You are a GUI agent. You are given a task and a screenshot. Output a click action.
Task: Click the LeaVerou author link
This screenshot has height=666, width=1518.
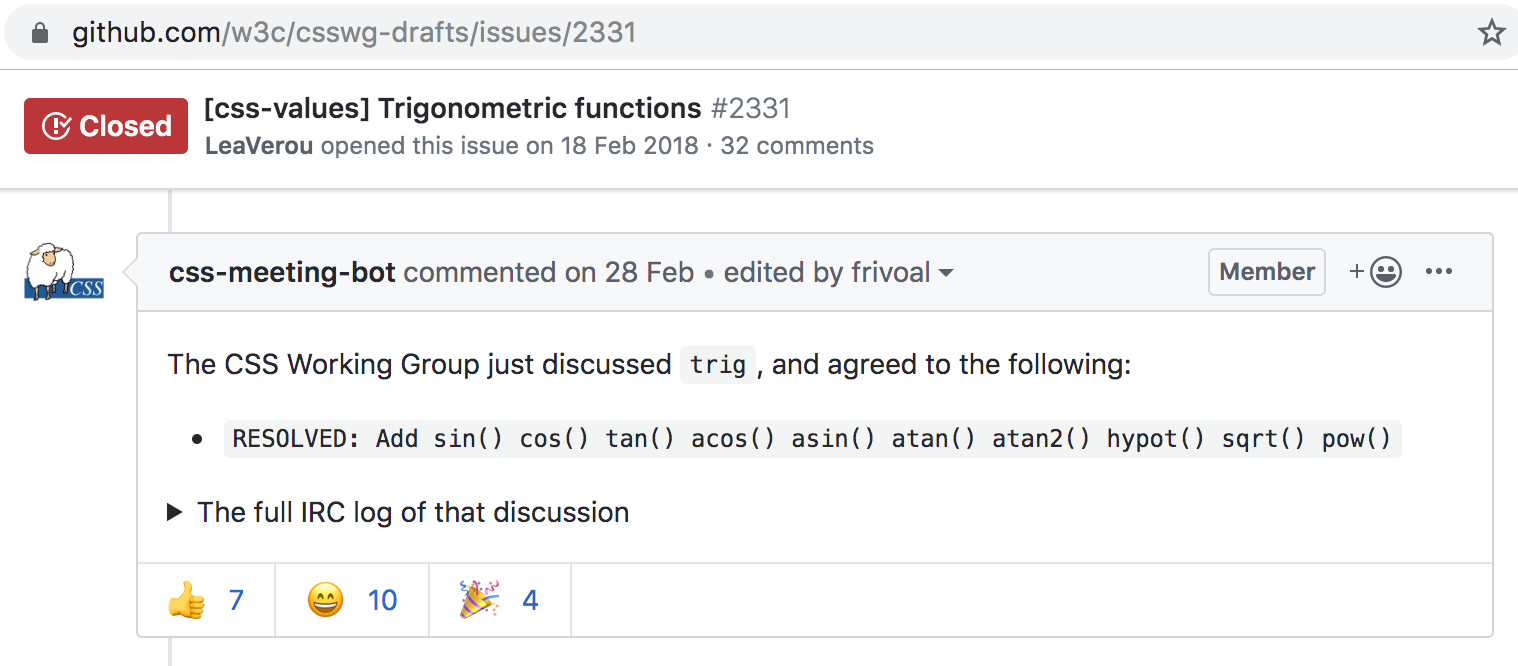259,146
